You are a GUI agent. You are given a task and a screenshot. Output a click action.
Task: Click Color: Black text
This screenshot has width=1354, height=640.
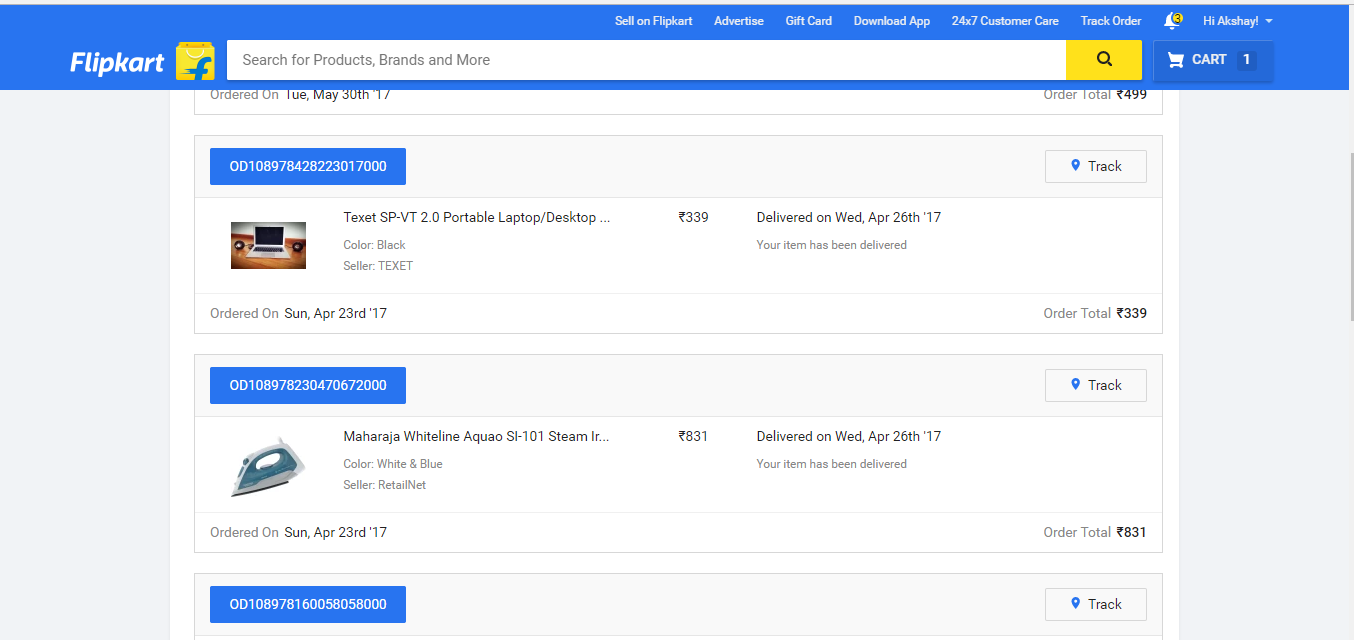pyautogui.click(x=374, y=245)
